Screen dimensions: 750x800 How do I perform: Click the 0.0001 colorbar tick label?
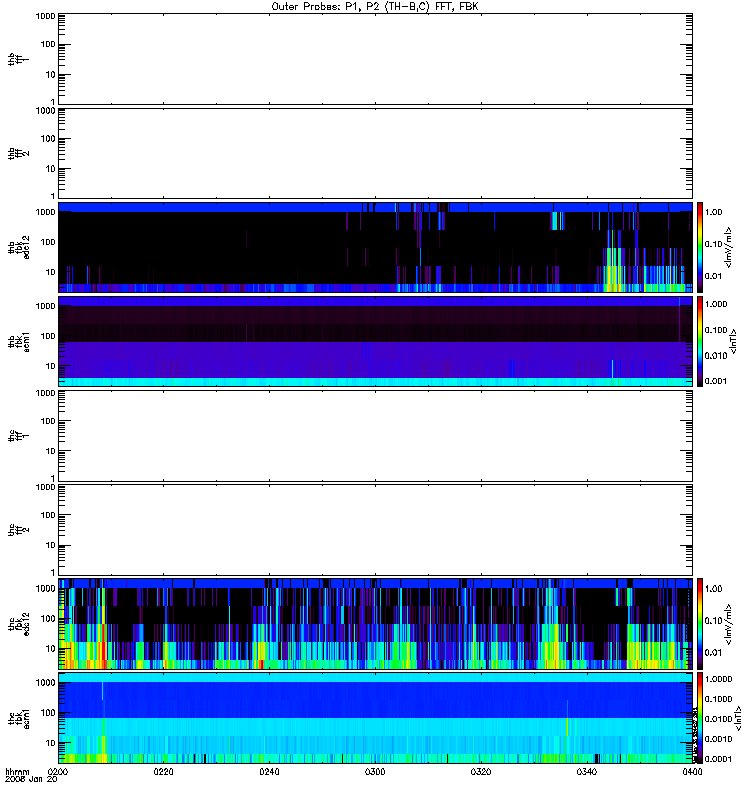[718, 759]
